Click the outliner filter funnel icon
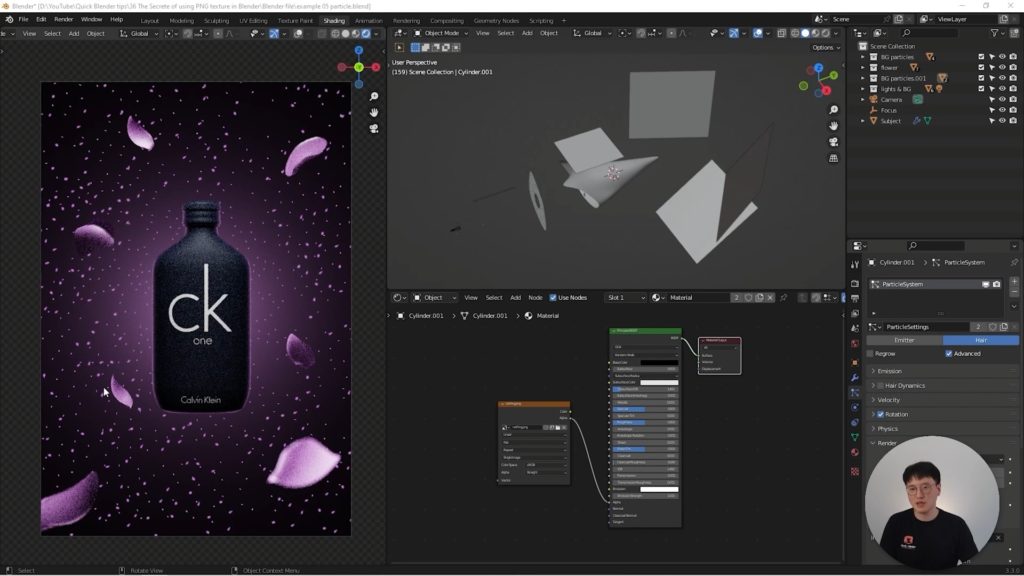The image size is (1024, 576). [x=994, y=33]
